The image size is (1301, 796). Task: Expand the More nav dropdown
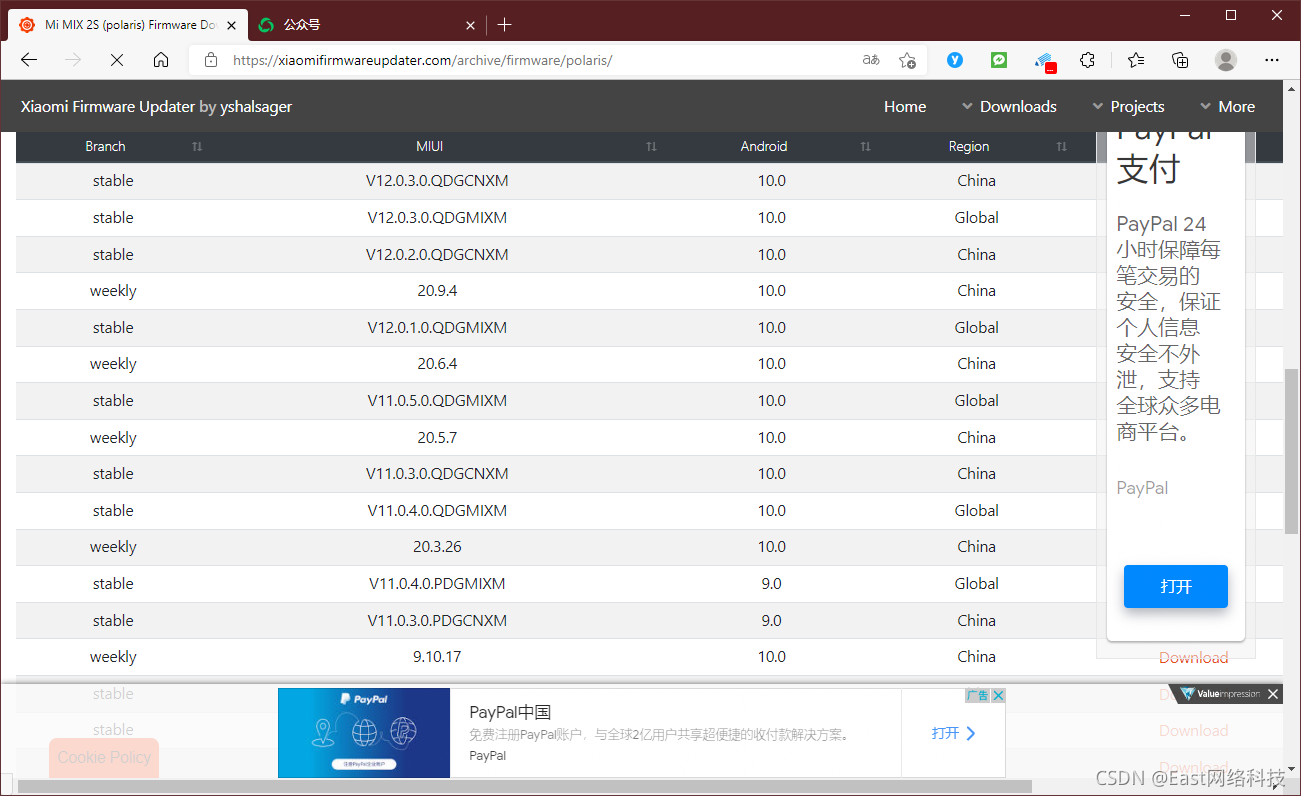[x=1227, y=106]
